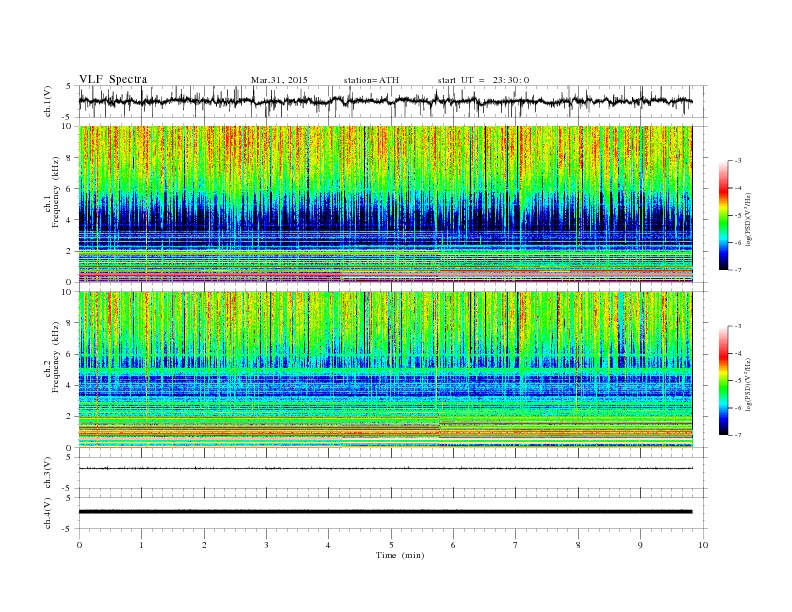Click the thick ch.4 voltage trace
The image size is (792, 612).
pyautogui.click(x=385, y=512)
